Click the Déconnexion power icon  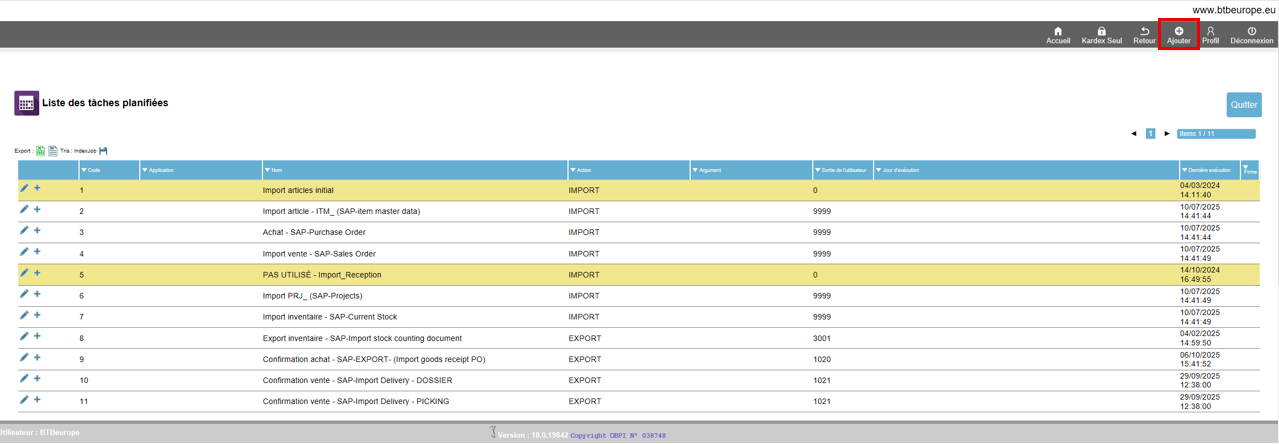[x=1251, y=32]
